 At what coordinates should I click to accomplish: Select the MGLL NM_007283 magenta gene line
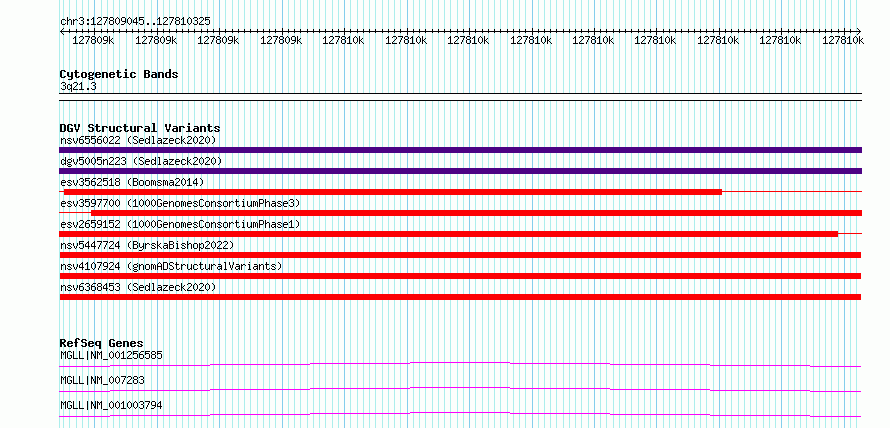tap(460, 389)
